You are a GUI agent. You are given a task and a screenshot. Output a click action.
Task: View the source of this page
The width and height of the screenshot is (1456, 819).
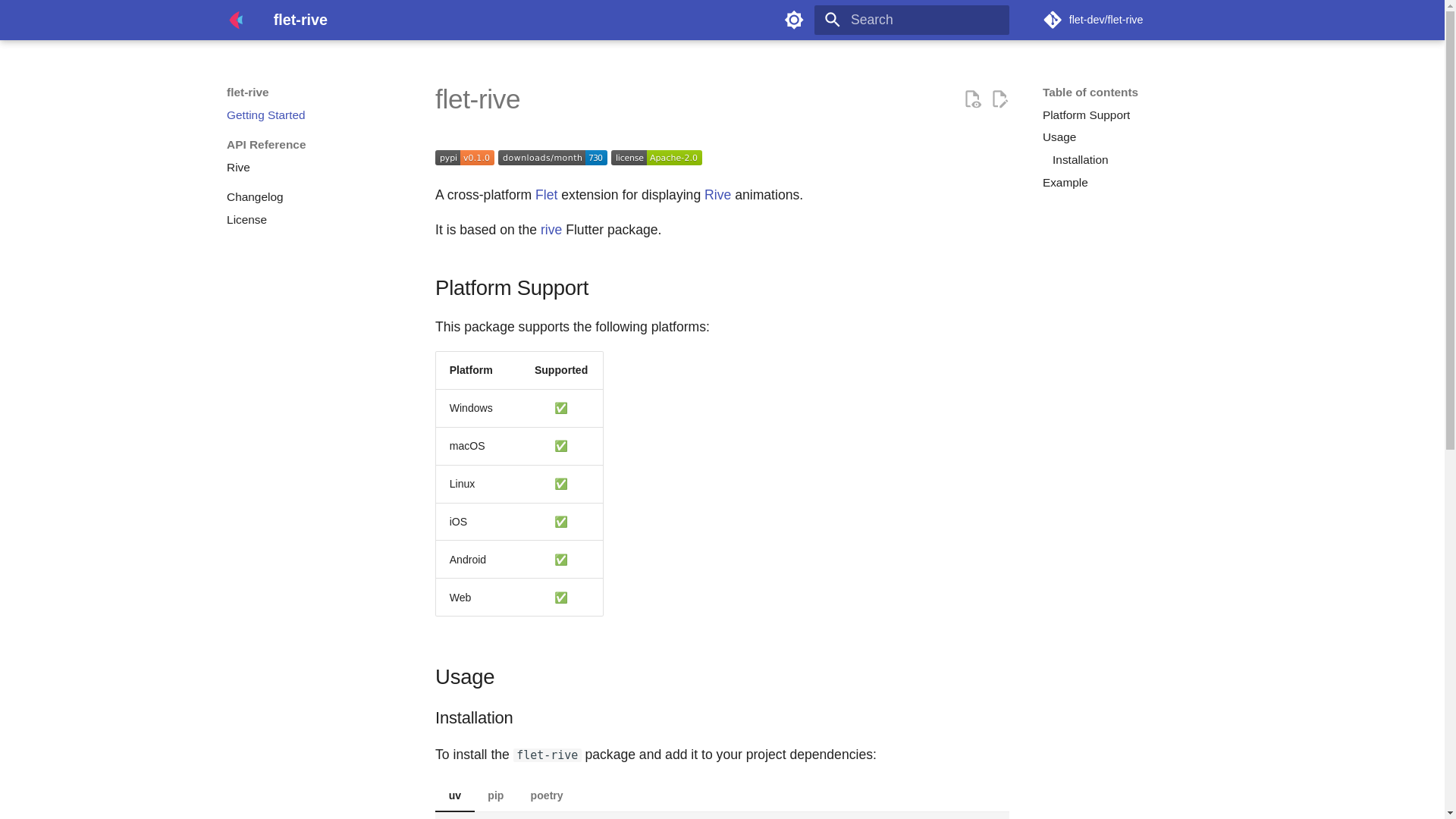click(973, 99)
